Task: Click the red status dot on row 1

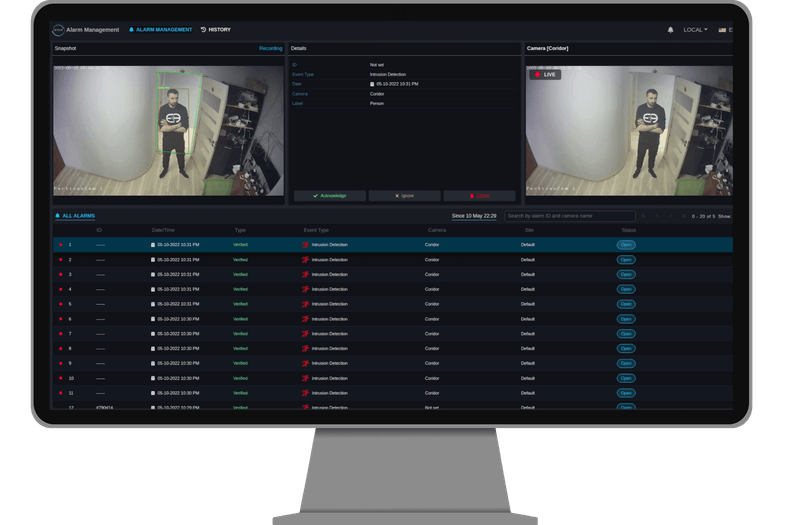Action: tap(61, 245)
